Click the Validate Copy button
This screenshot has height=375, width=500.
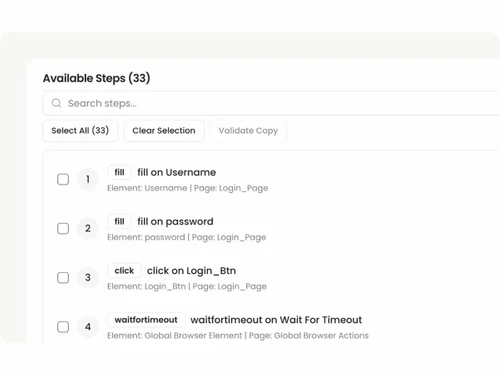(248, 131)
